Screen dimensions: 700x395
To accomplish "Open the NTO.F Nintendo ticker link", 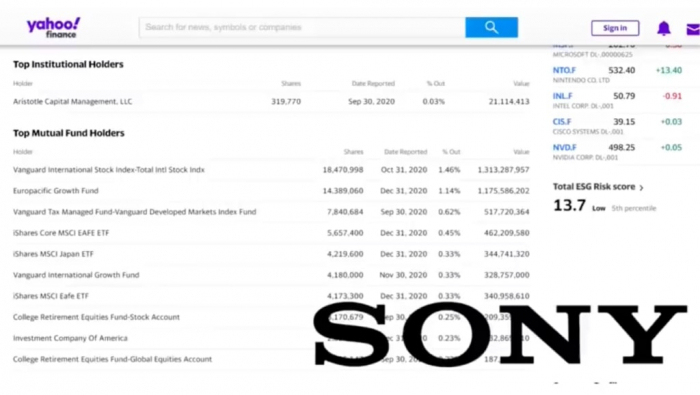I will 564,70.
